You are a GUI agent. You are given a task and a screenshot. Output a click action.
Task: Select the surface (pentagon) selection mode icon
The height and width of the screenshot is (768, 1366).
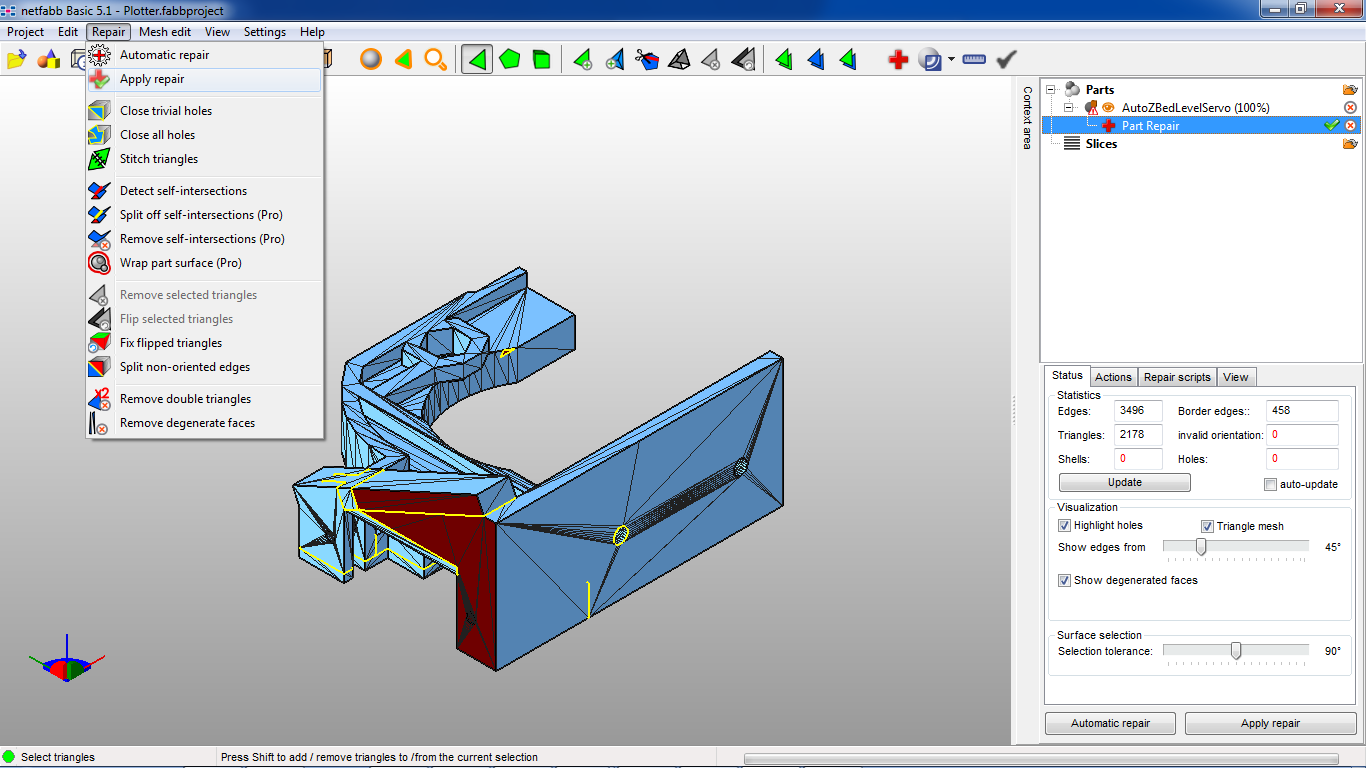(x=510, y=60)
